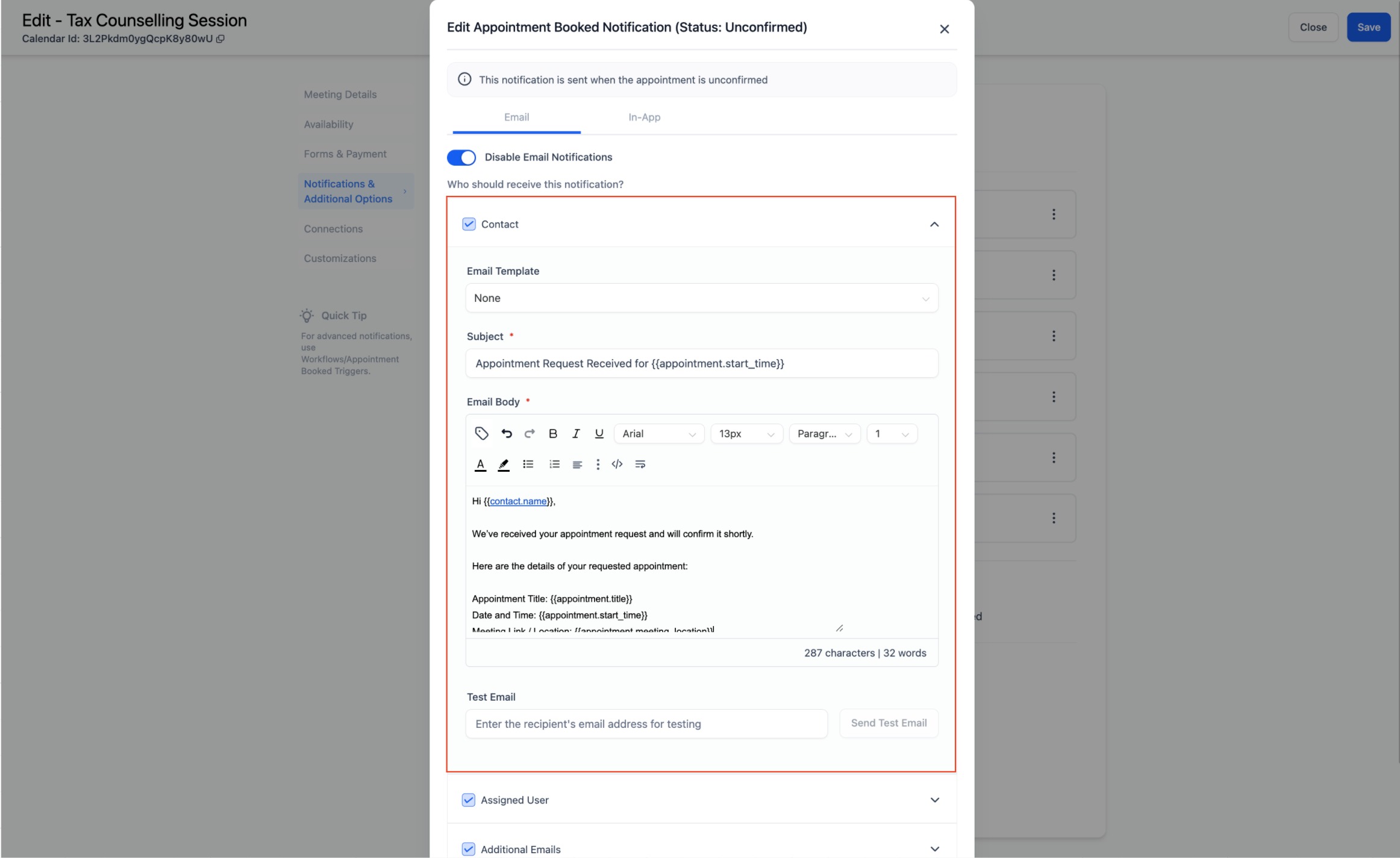Uncheck the Contact checkbox
This screenshot has height=858, width=1400.
469,224
